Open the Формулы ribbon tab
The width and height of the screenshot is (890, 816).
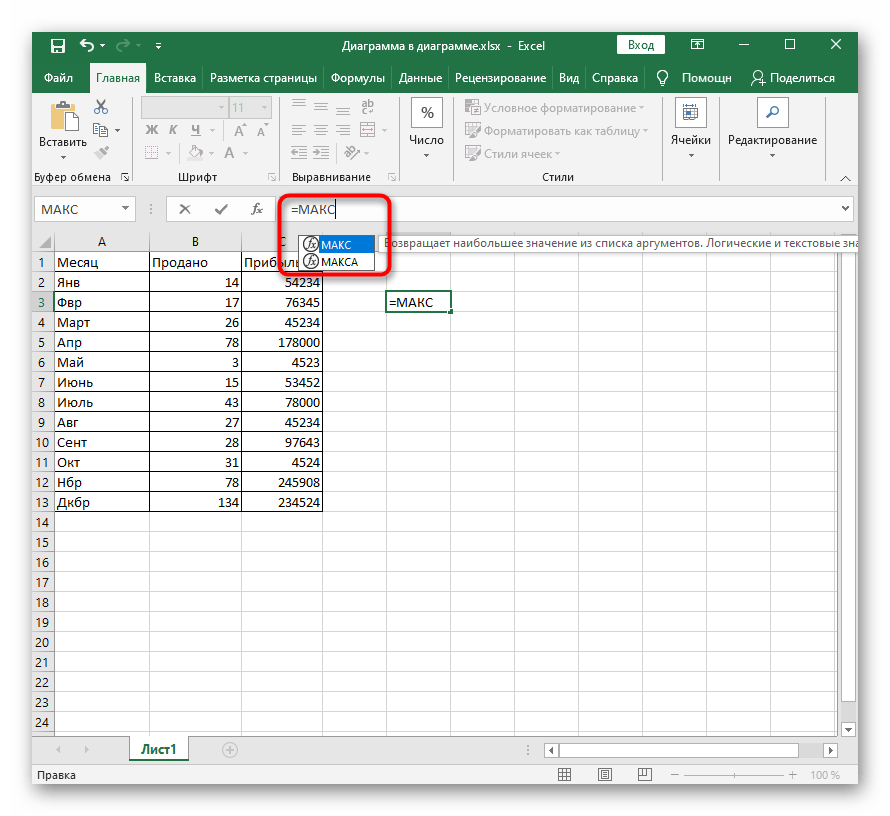click(357, 78)
